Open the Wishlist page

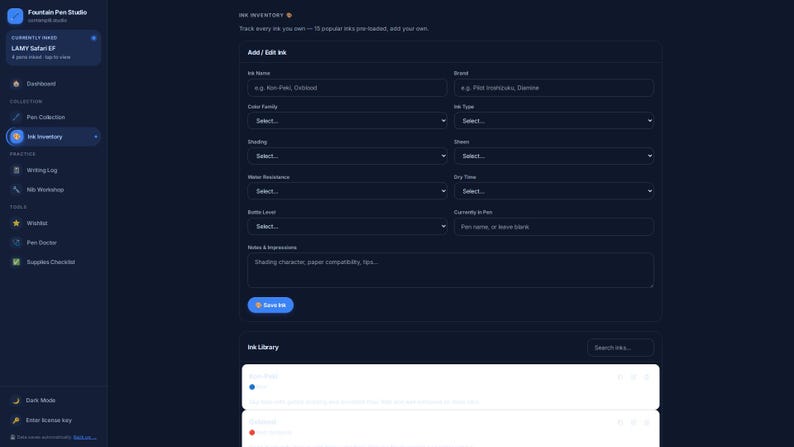coord(54,223)
